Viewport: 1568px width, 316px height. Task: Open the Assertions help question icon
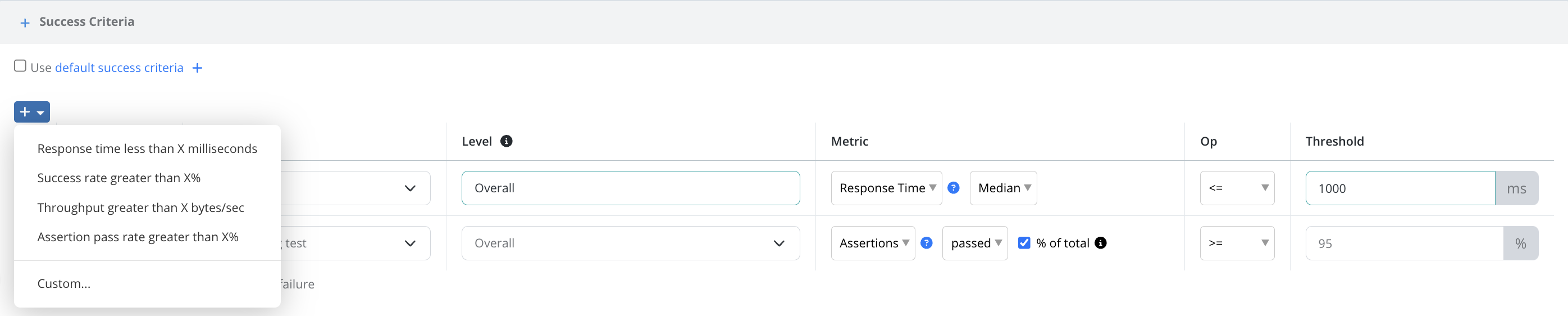tap(926, 243)
